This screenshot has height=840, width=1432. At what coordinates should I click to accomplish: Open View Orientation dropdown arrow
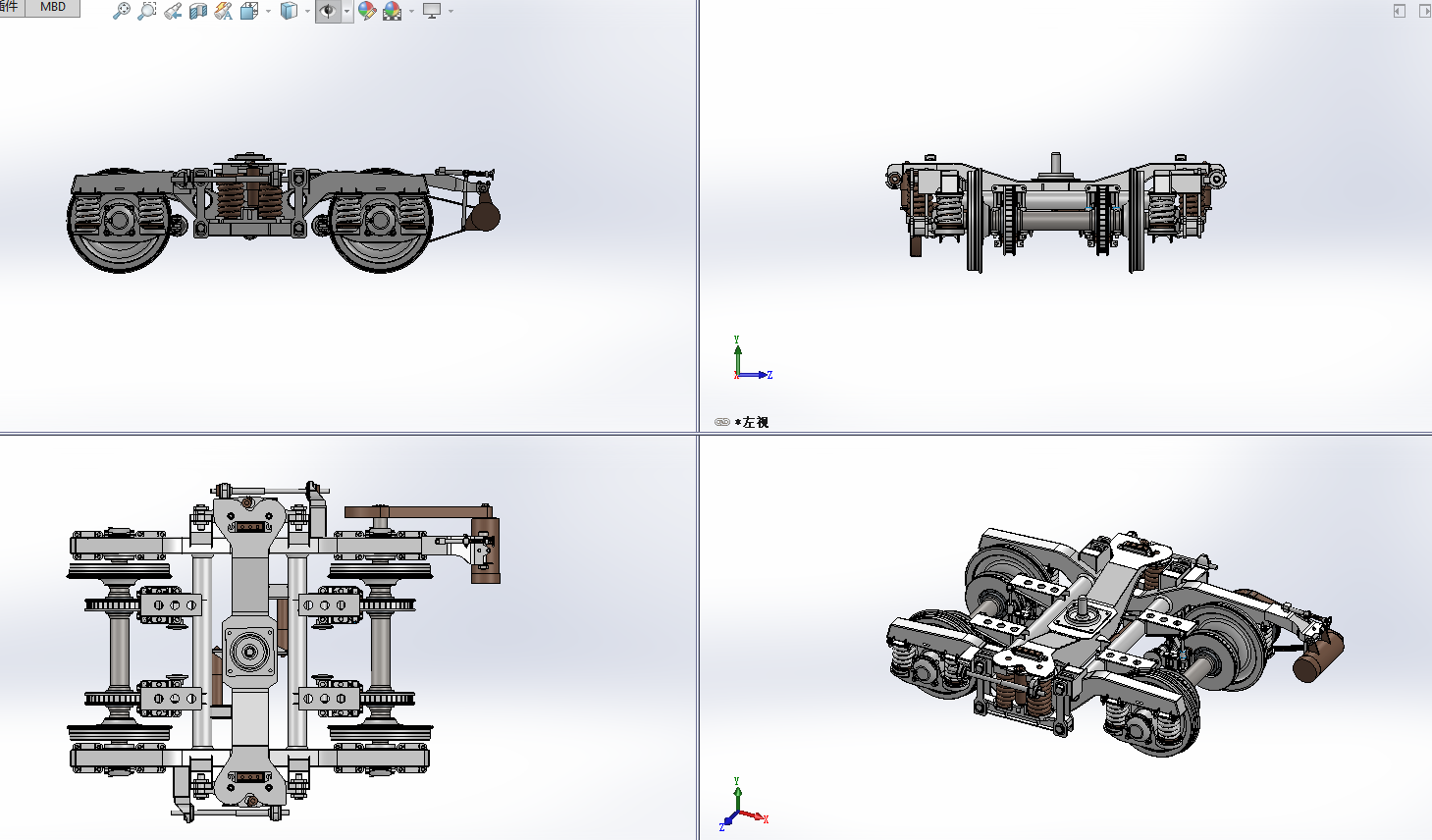[268, 12]
